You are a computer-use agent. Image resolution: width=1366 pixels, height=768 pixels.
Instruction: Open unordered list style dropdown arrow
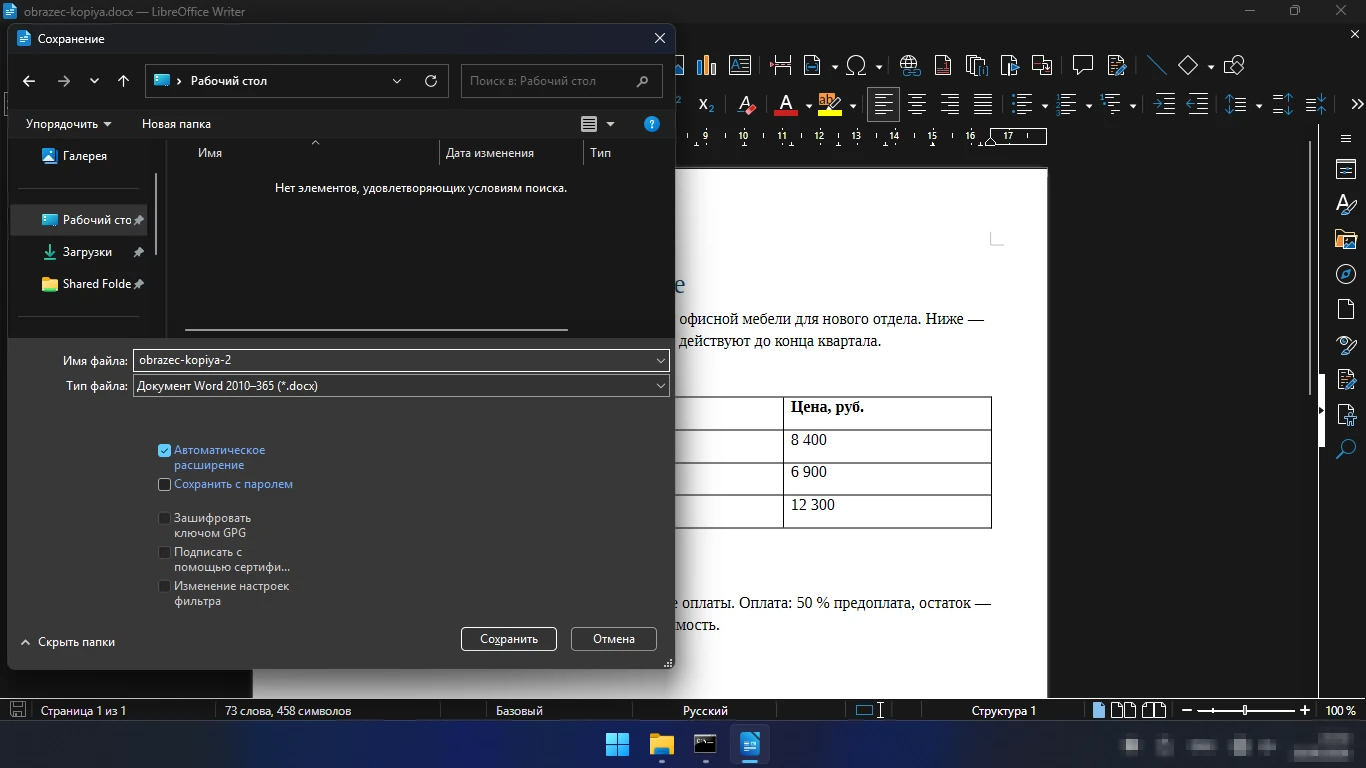click(x=1044, y=105)
